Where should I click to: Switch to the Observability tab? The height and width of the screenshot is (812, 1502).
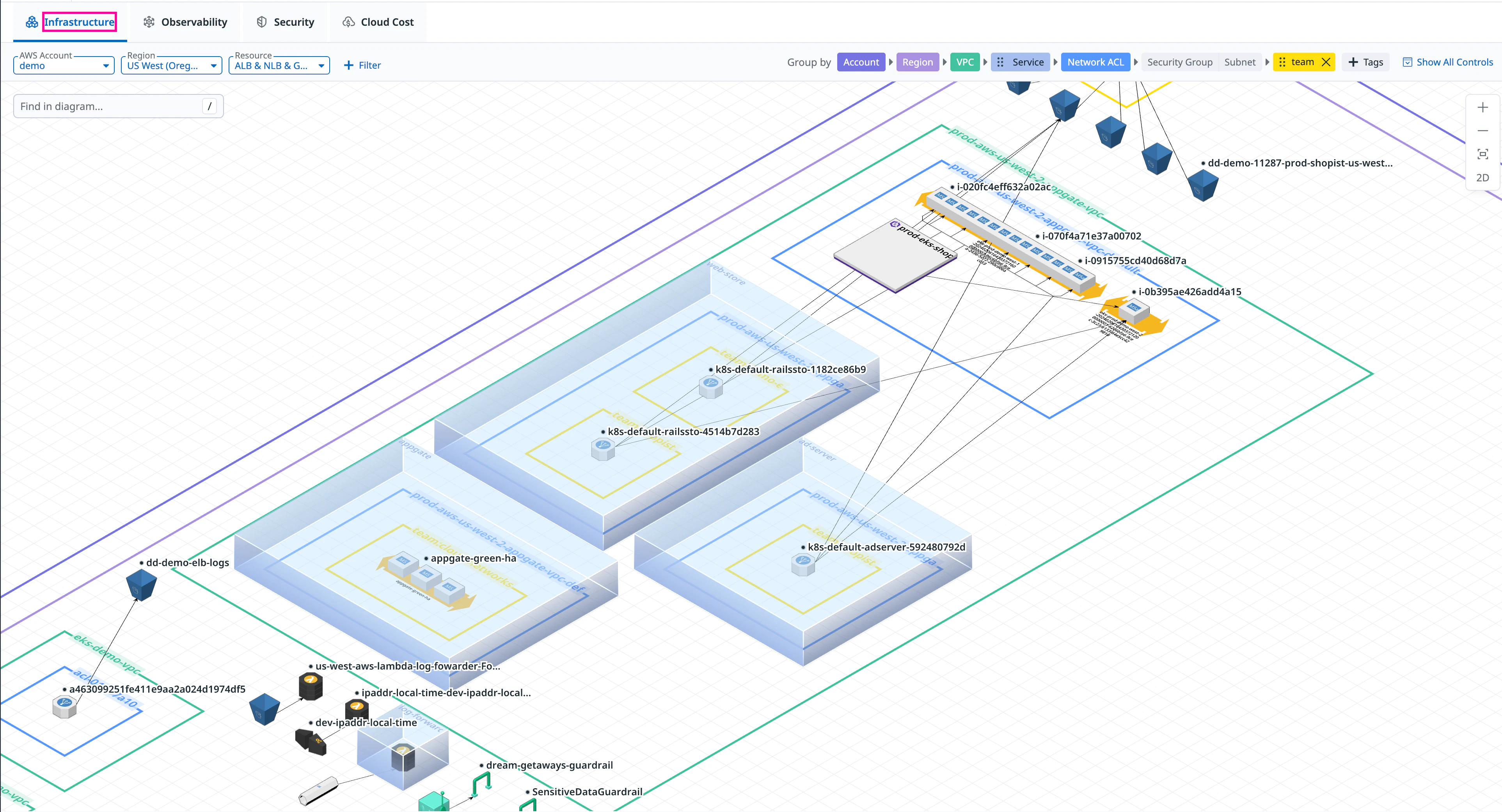coord(185,22)
